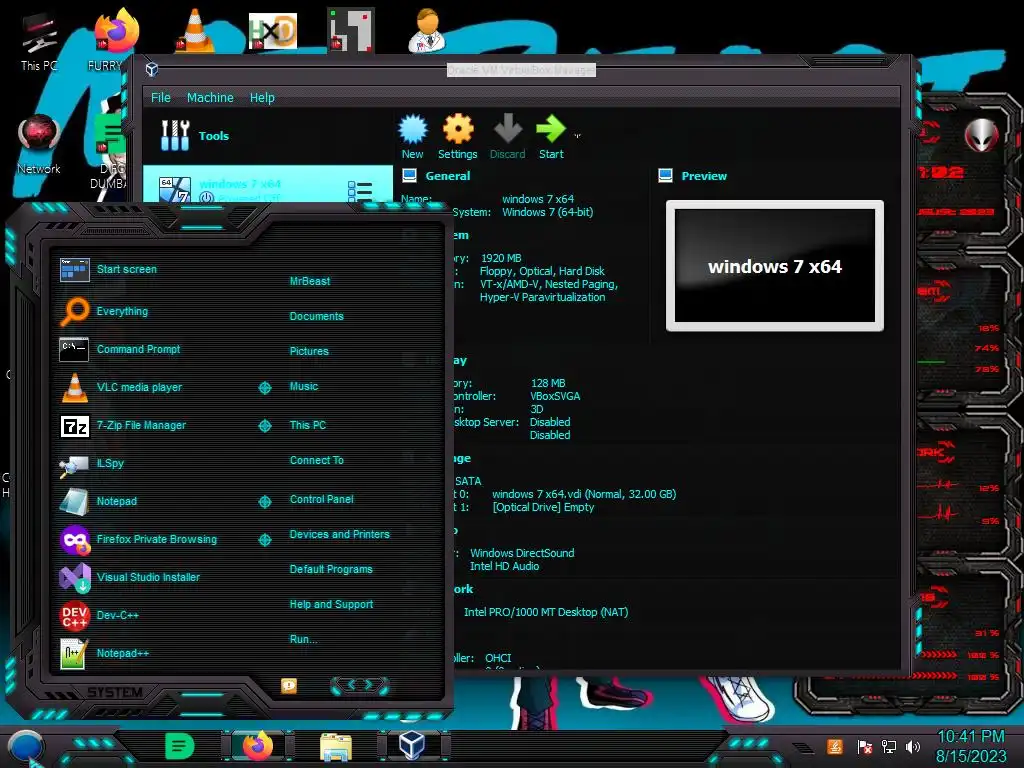Launch Visual Studio Installer
This screenshot has height=768, width=1024.
click(148, 577)
